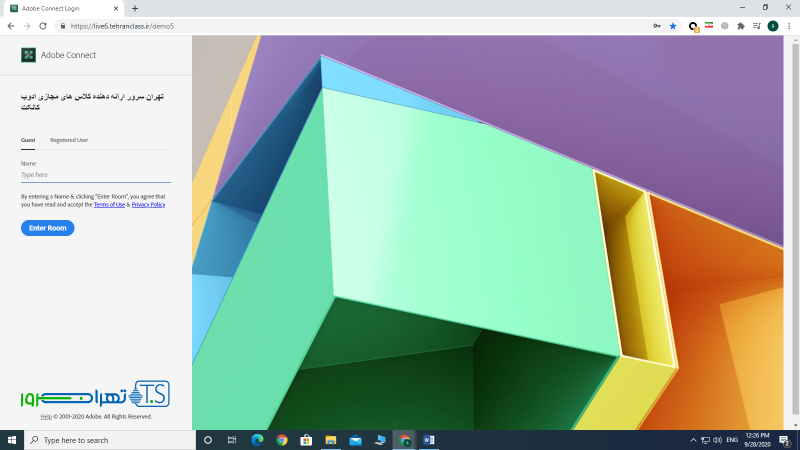This screenshot has width=800, height=450.
Task: Show hidden system tray icons
Action: click(693, 440)
